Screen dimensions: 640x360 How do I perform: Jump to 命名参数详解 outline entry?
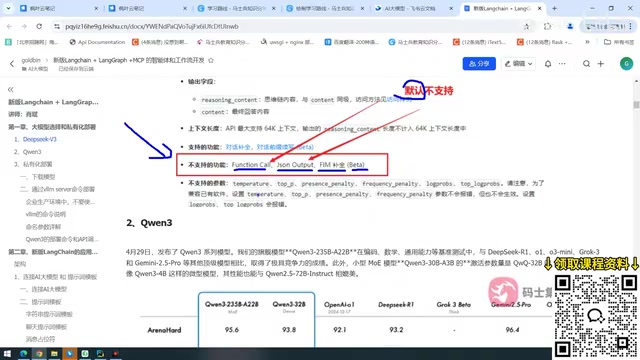click(43, 227)
